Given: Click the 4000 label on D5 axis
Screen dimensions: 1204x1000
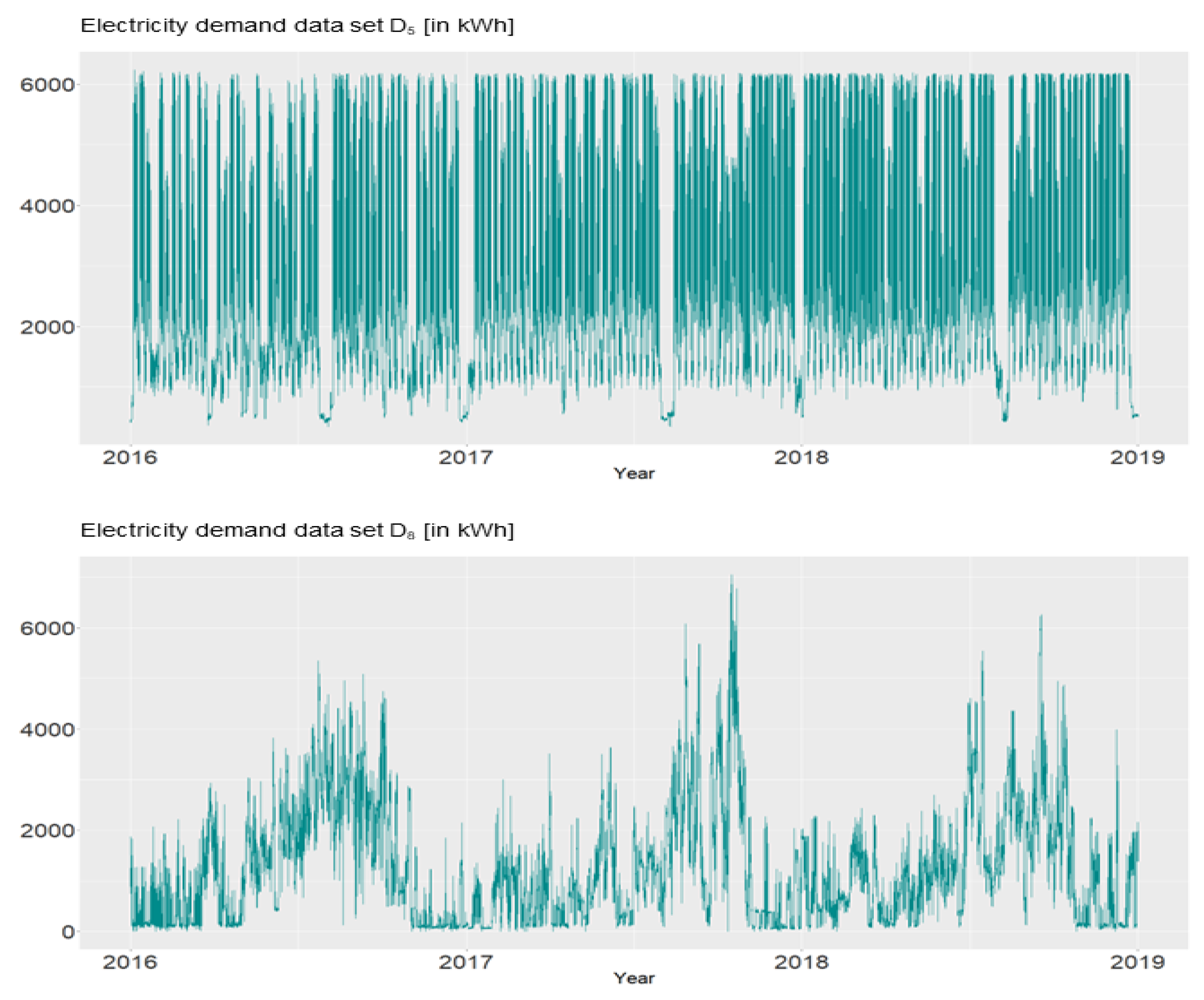Looking at the screenshot, I should click(47, 206).
